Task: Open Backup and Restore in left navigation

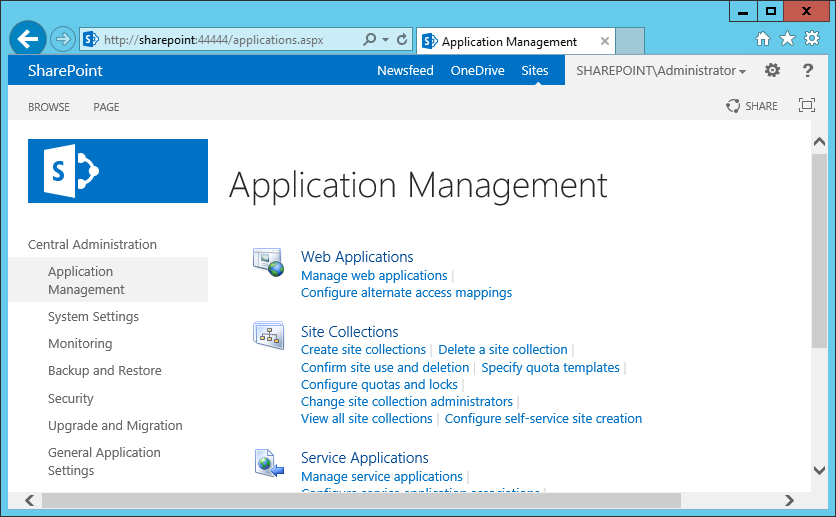Action: coord(104,370)
